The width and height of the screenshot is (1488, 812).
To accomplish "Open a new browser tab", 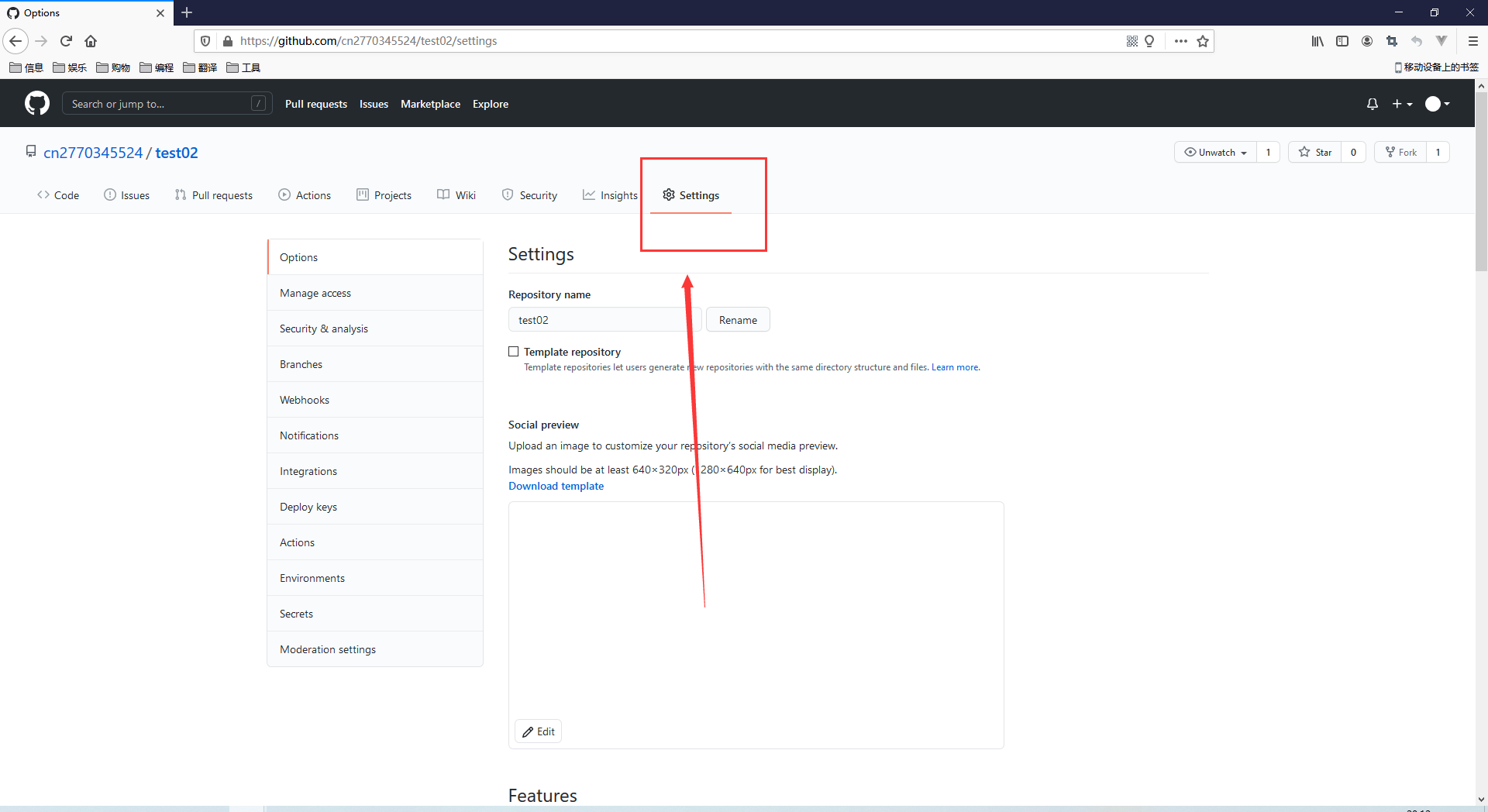I will (187, 12).
